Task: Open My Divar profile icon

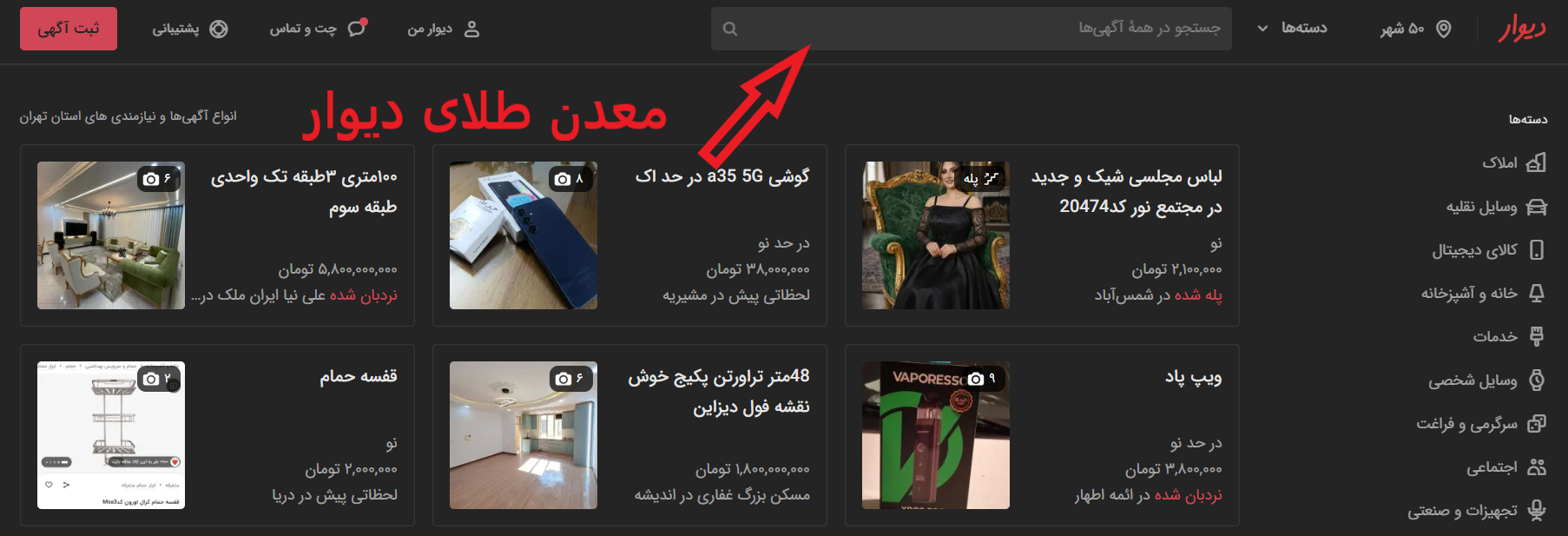Action: click(x=471, y=29)
